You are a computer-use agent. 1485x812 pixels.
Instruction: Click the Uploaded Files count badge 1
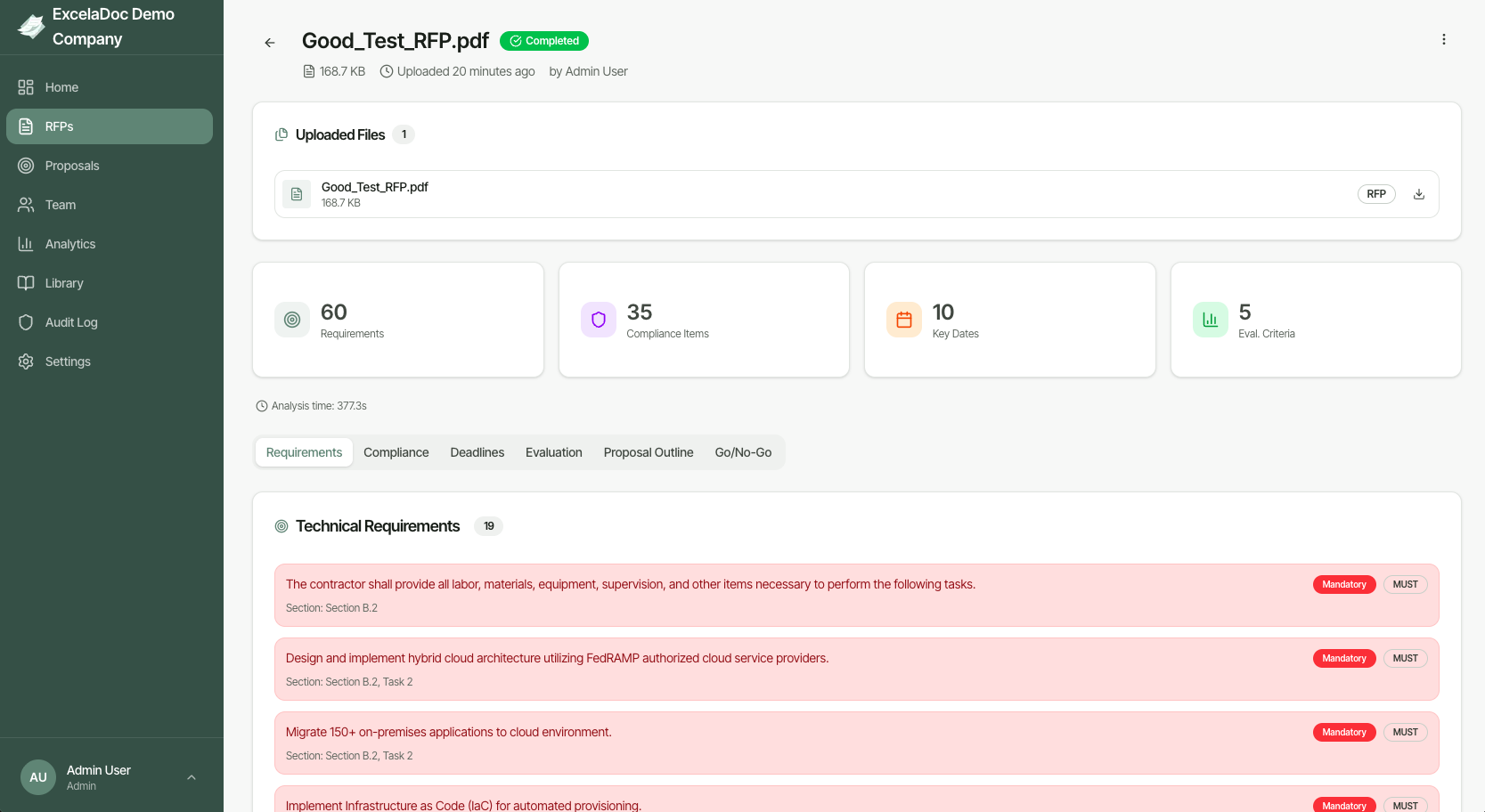click(404, 134)
